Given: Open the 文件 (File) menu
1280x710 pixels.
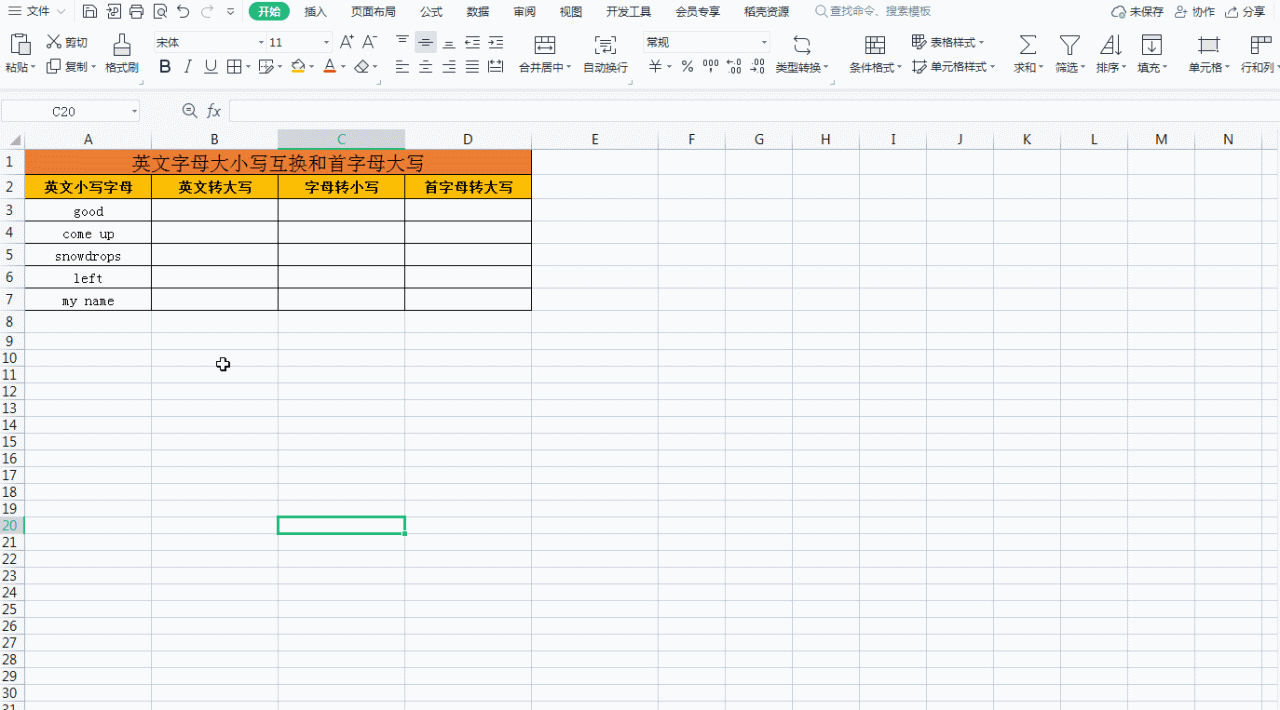Looking at the screenshot, I should 37,12.
